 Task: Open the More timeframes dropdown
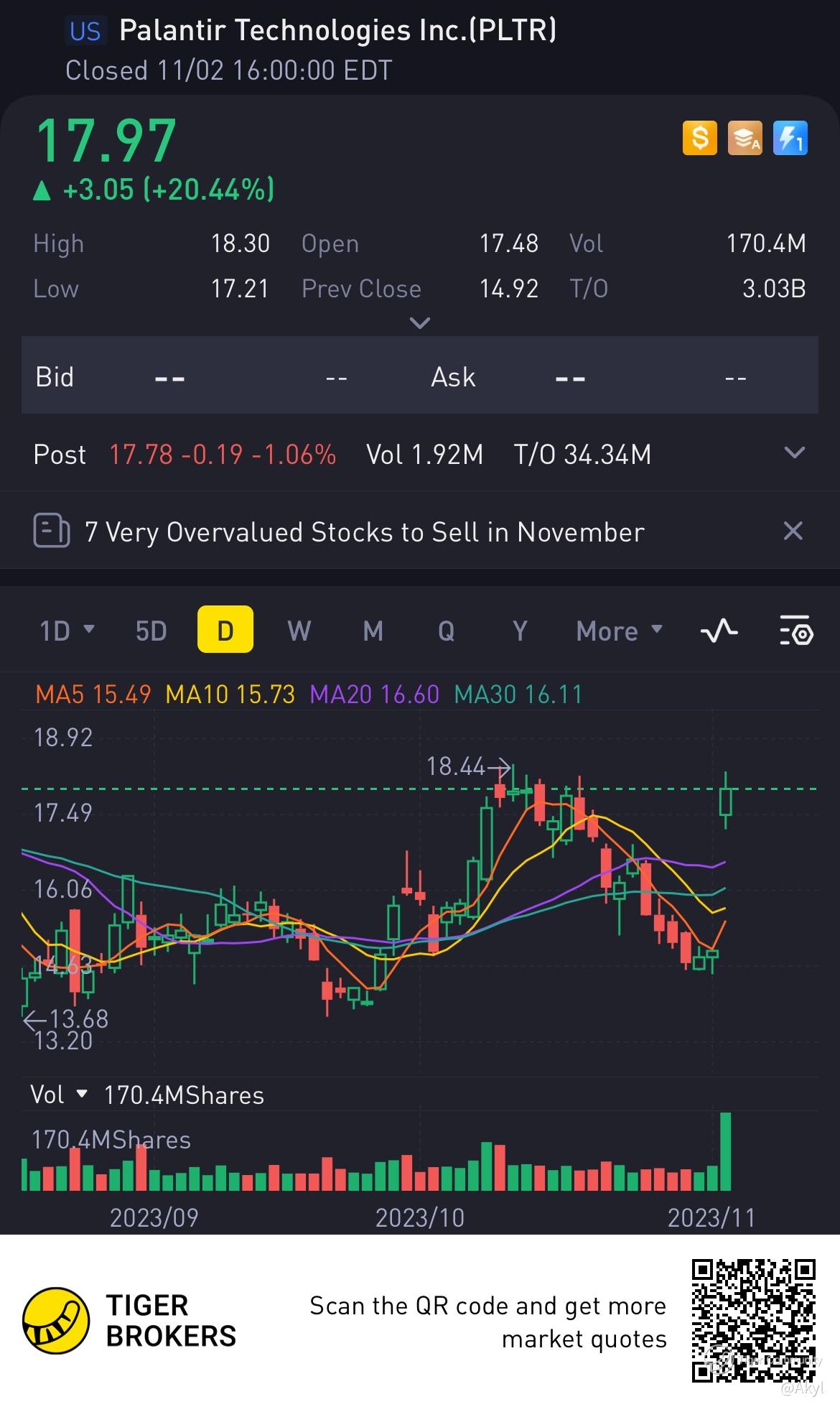pyautogui.click(x=619, y=631)
